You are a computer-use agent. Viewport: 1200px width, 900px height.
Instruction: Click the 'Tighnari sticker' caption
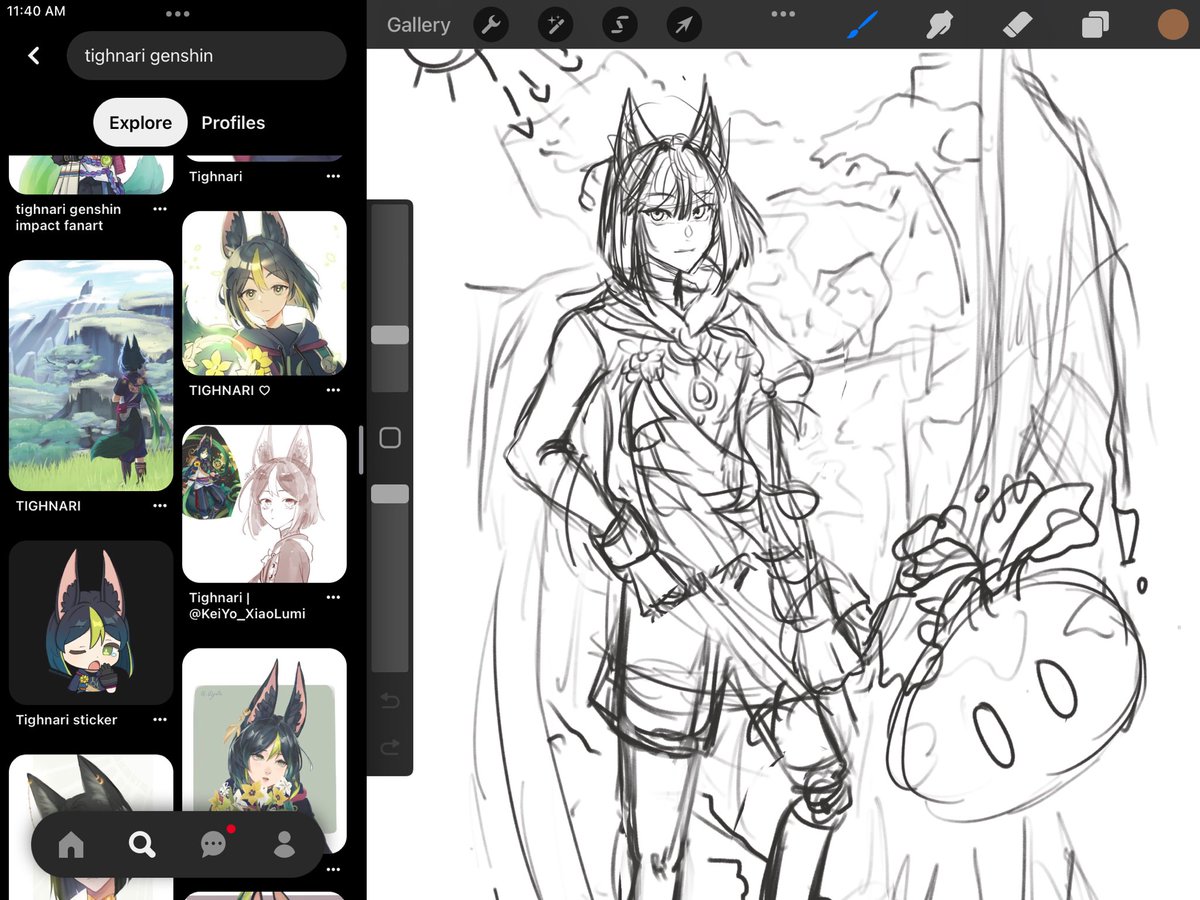pos(66,720)
